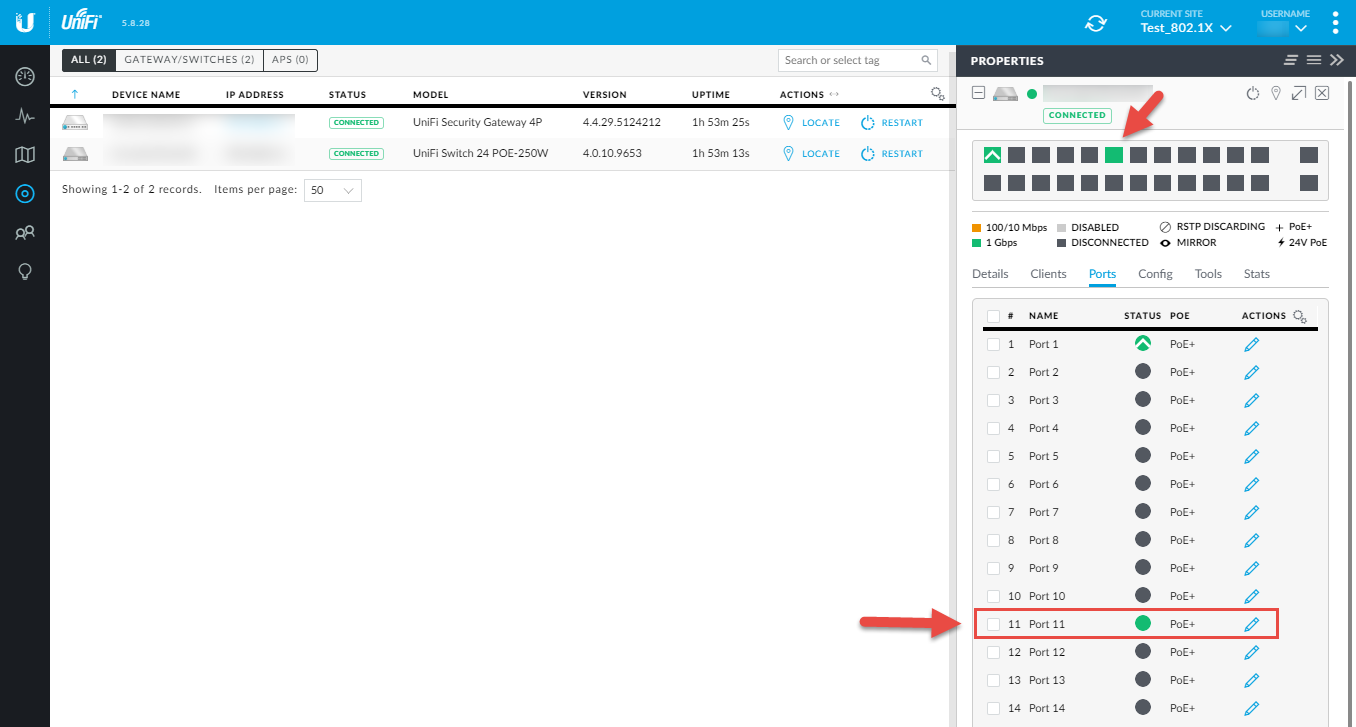
Task: Close the device properties card
Action: pyautogui.click(x=1322, y=93)
